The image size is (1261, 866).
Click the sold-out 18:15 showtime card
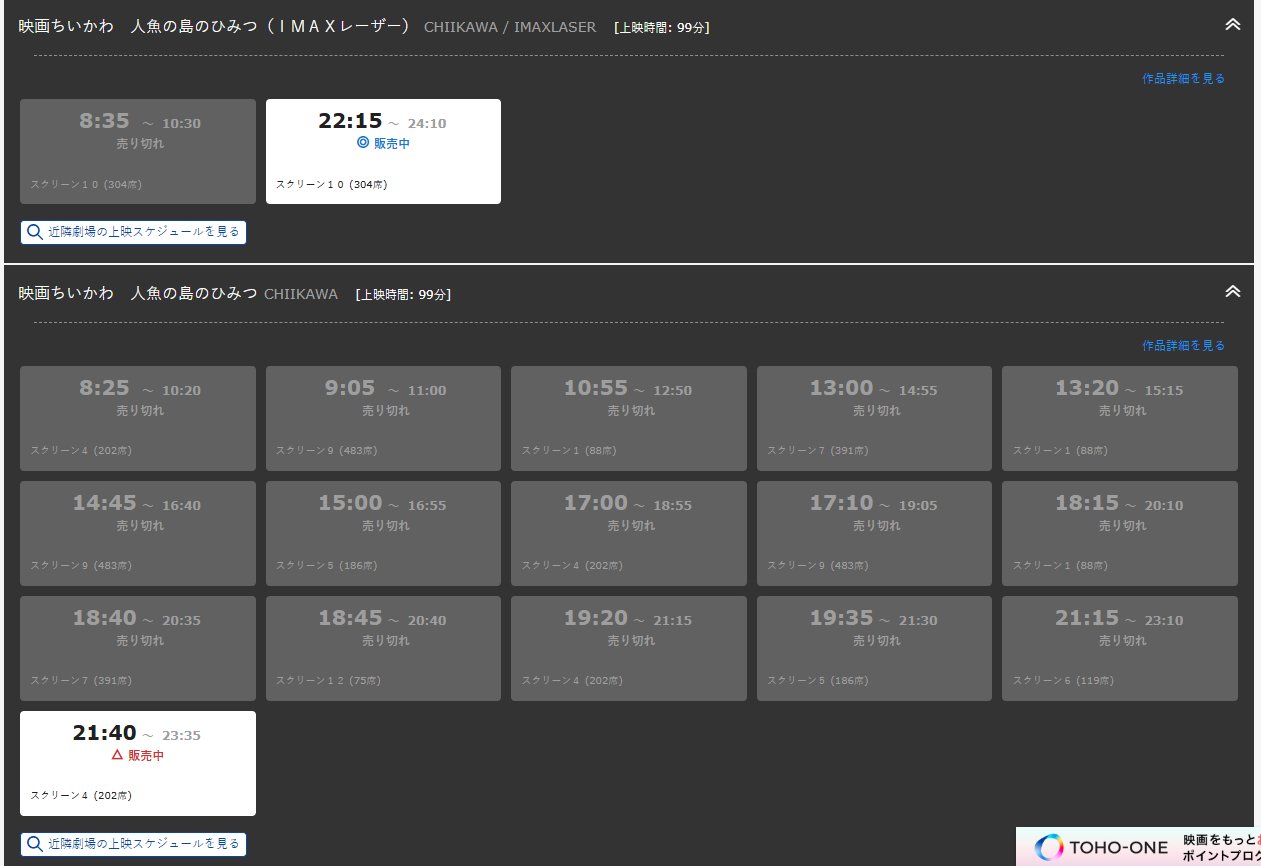tap(1120, 533)
